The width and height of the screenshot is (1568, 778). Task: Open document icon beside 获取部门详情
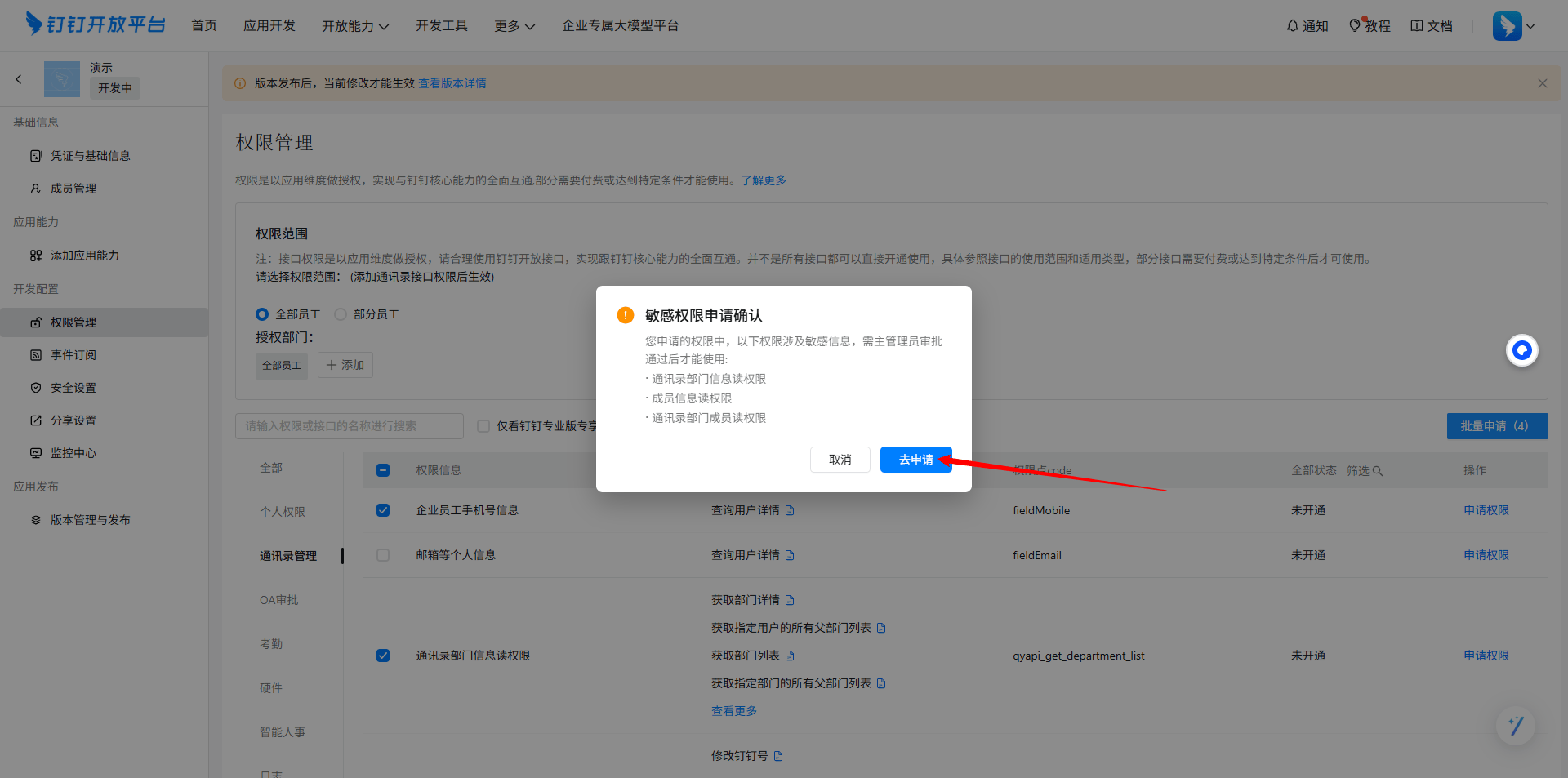pos(790,600)
